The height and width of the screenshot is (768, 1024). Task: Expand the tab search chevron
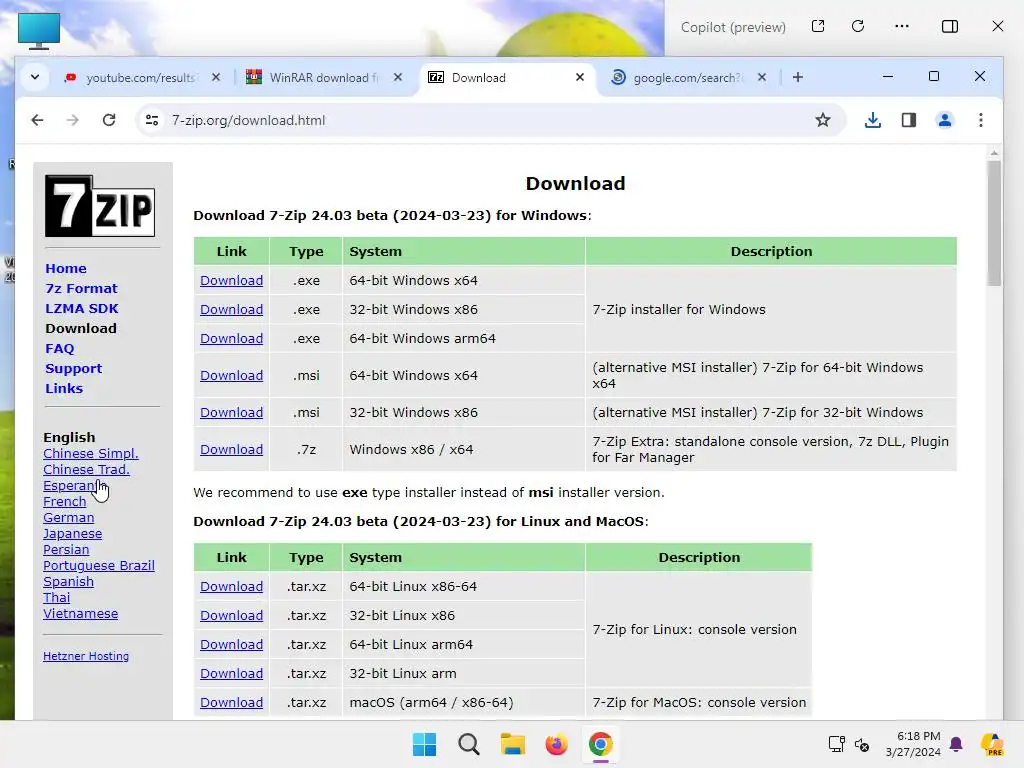click(35, 77)
